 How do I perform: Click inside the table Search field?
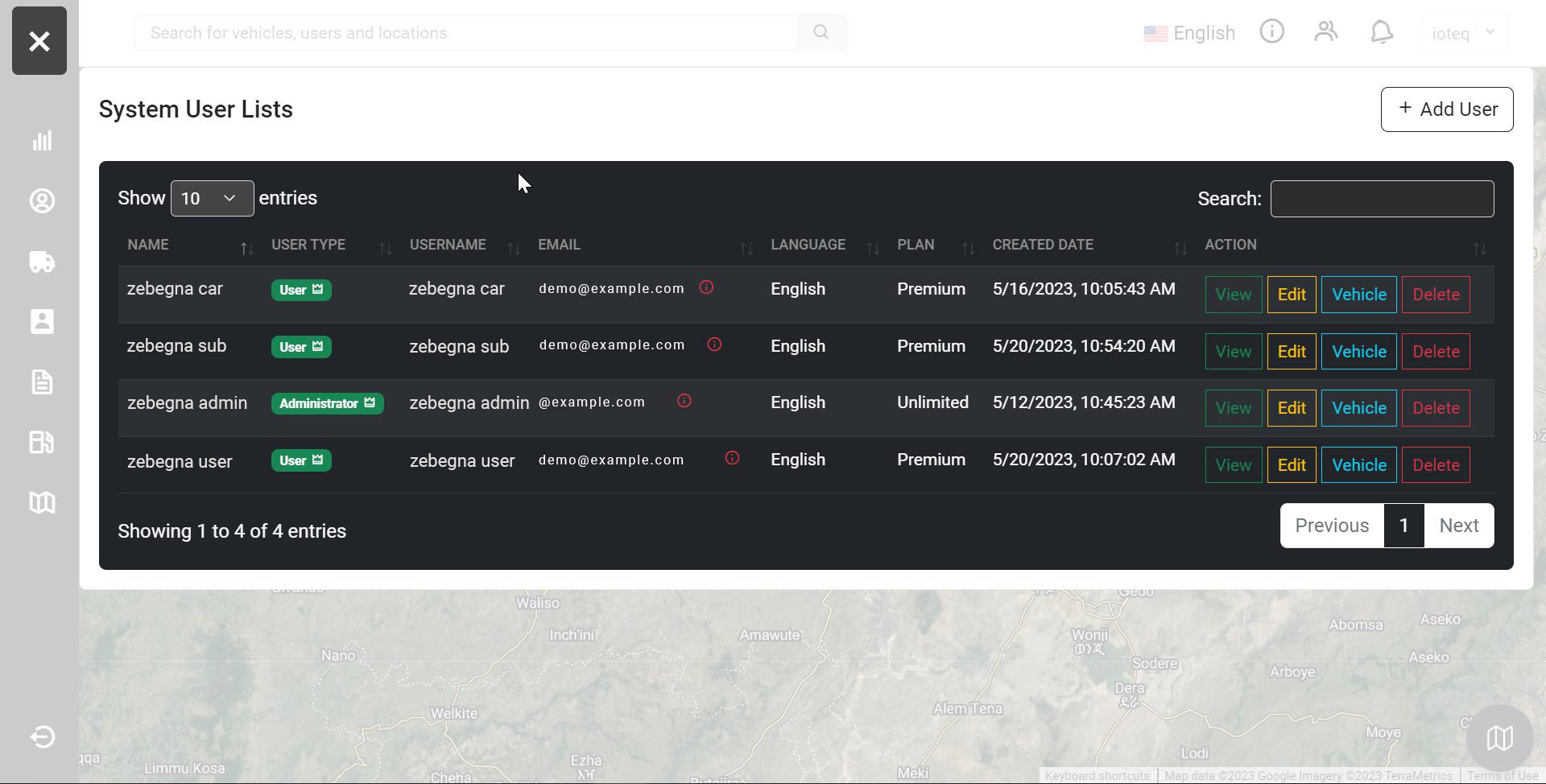coord(1382,198)
